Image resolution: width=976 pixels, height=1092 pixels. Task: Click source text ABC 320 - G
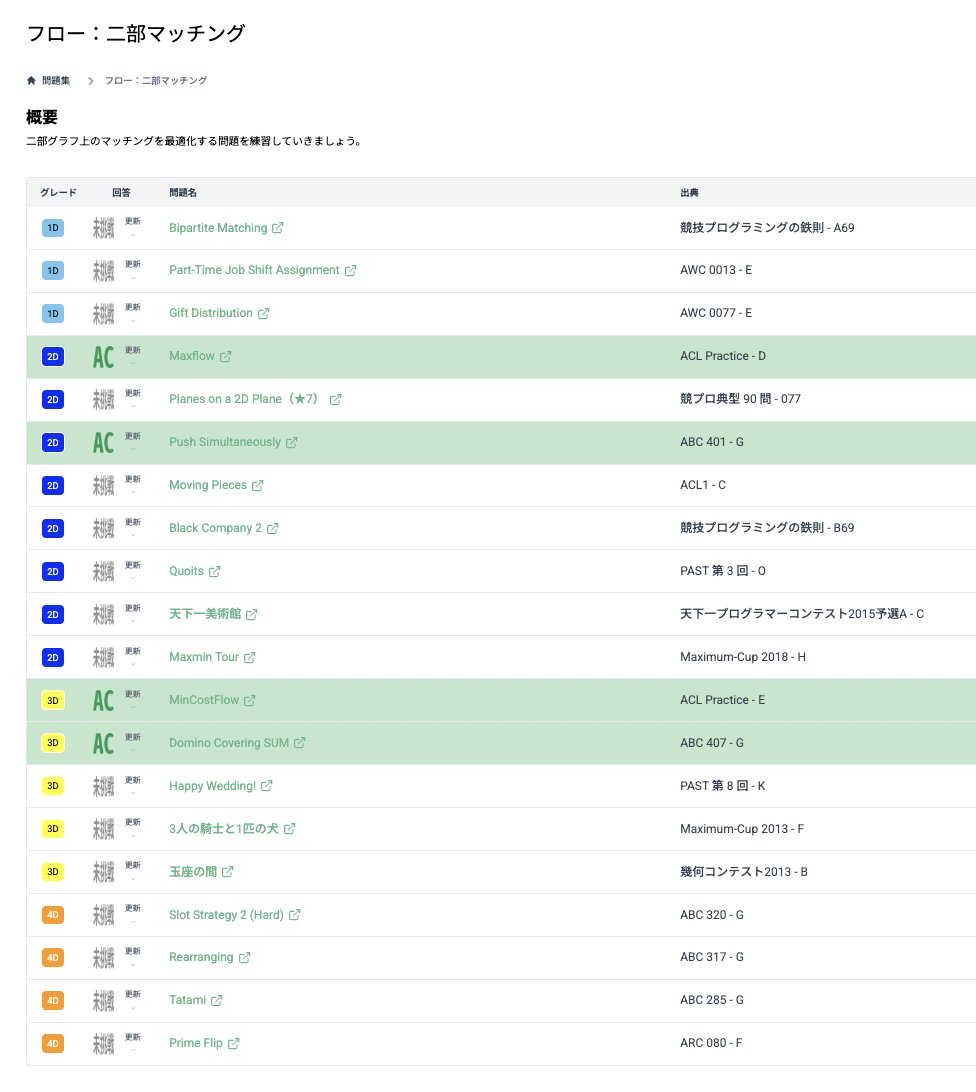click(712, 915)
